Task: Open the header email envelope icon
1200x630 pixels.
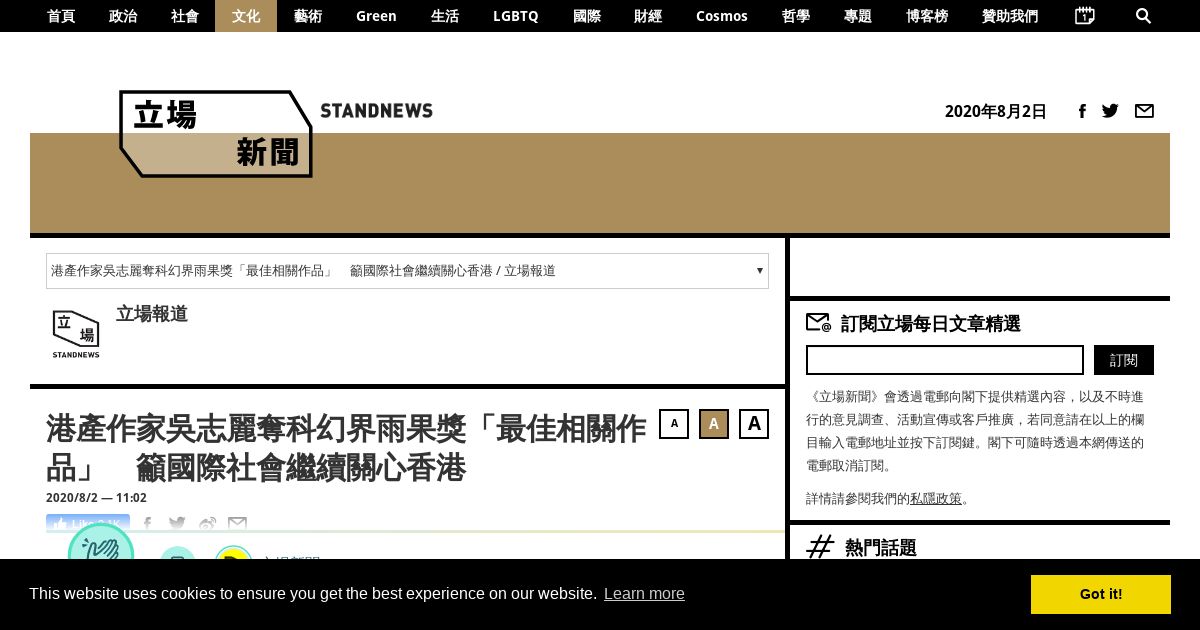Action: pyautogui.click(x=1144, y=111)
